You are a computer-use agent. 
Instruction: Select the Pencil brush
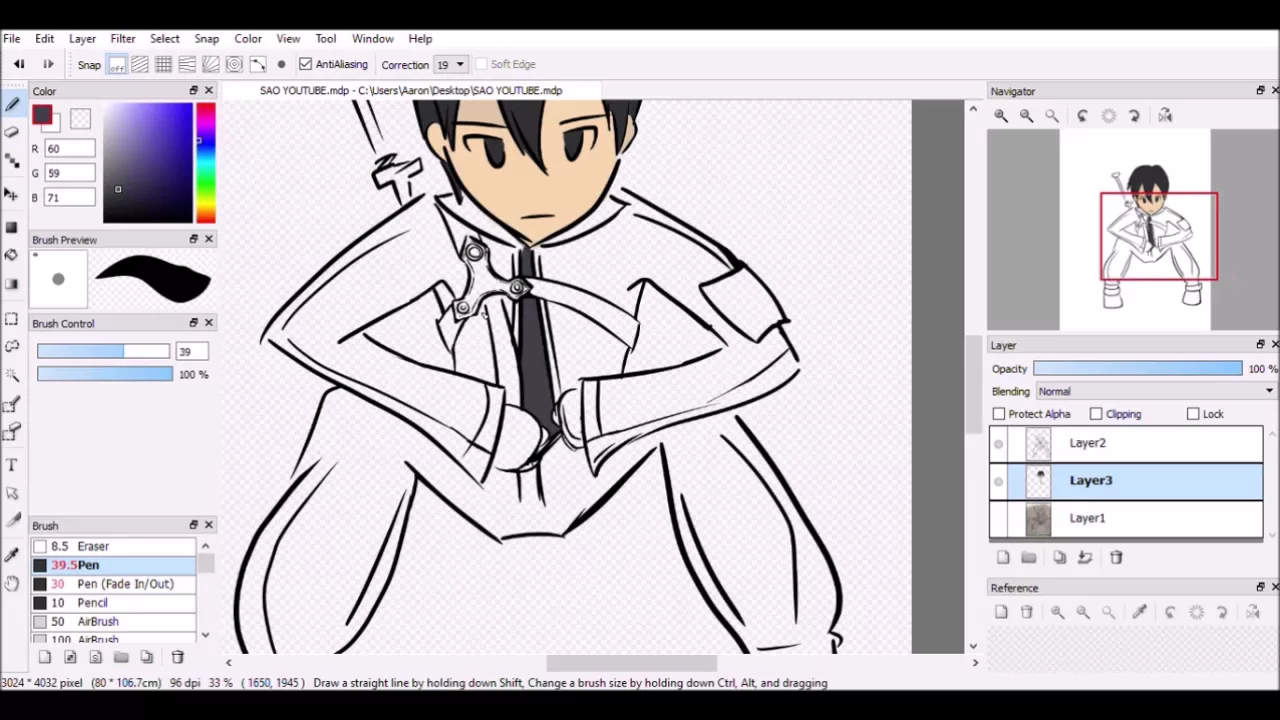click(113, 603)
